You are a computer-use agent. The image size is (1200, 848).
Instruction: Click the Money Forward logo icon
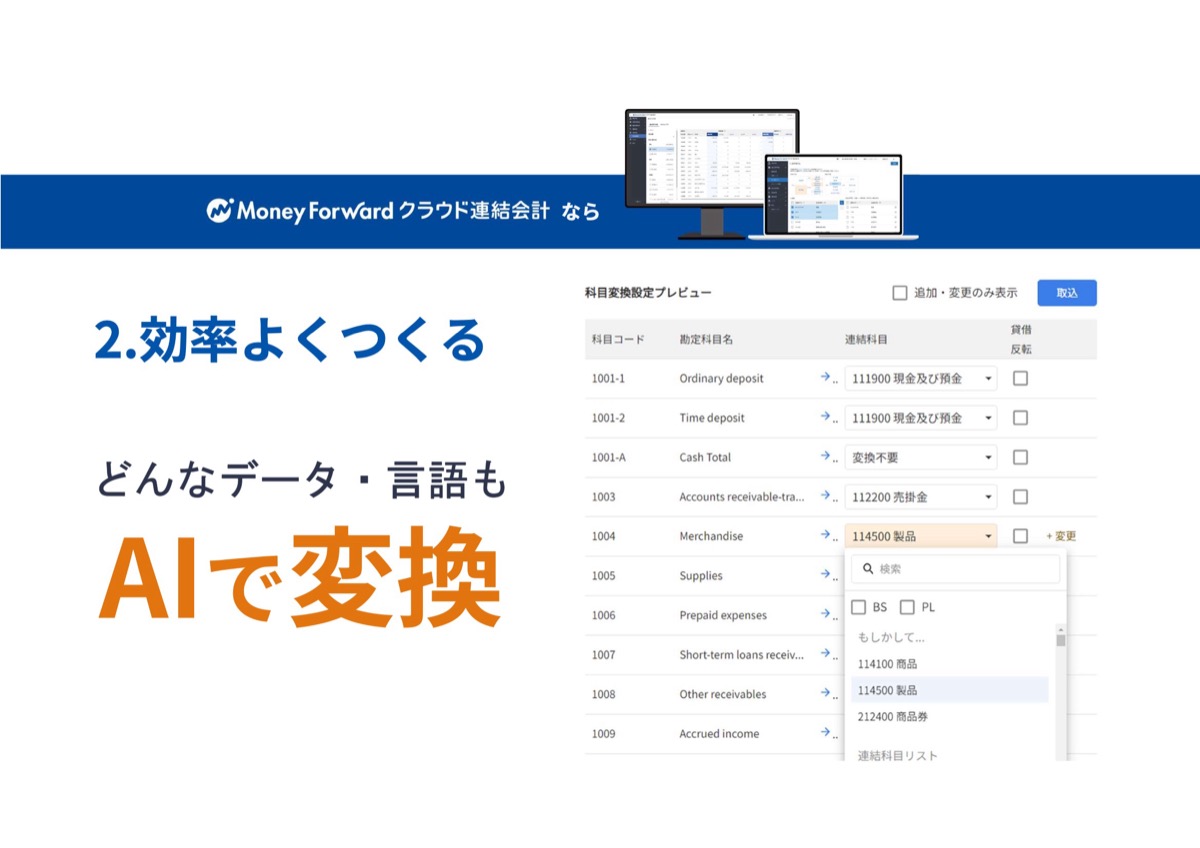219,211
